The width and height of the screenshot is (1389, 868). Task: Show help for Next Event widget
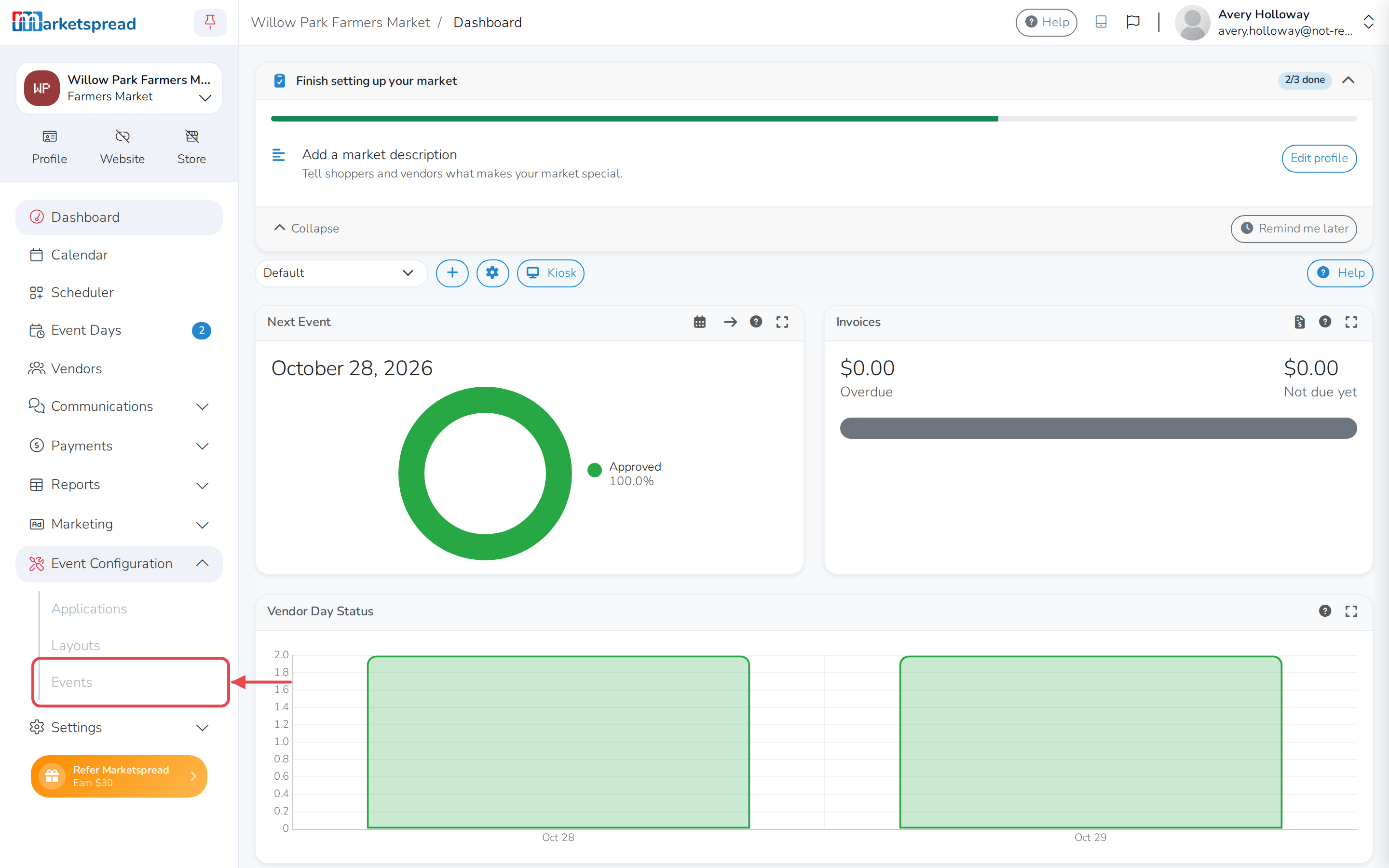(756, 322)
